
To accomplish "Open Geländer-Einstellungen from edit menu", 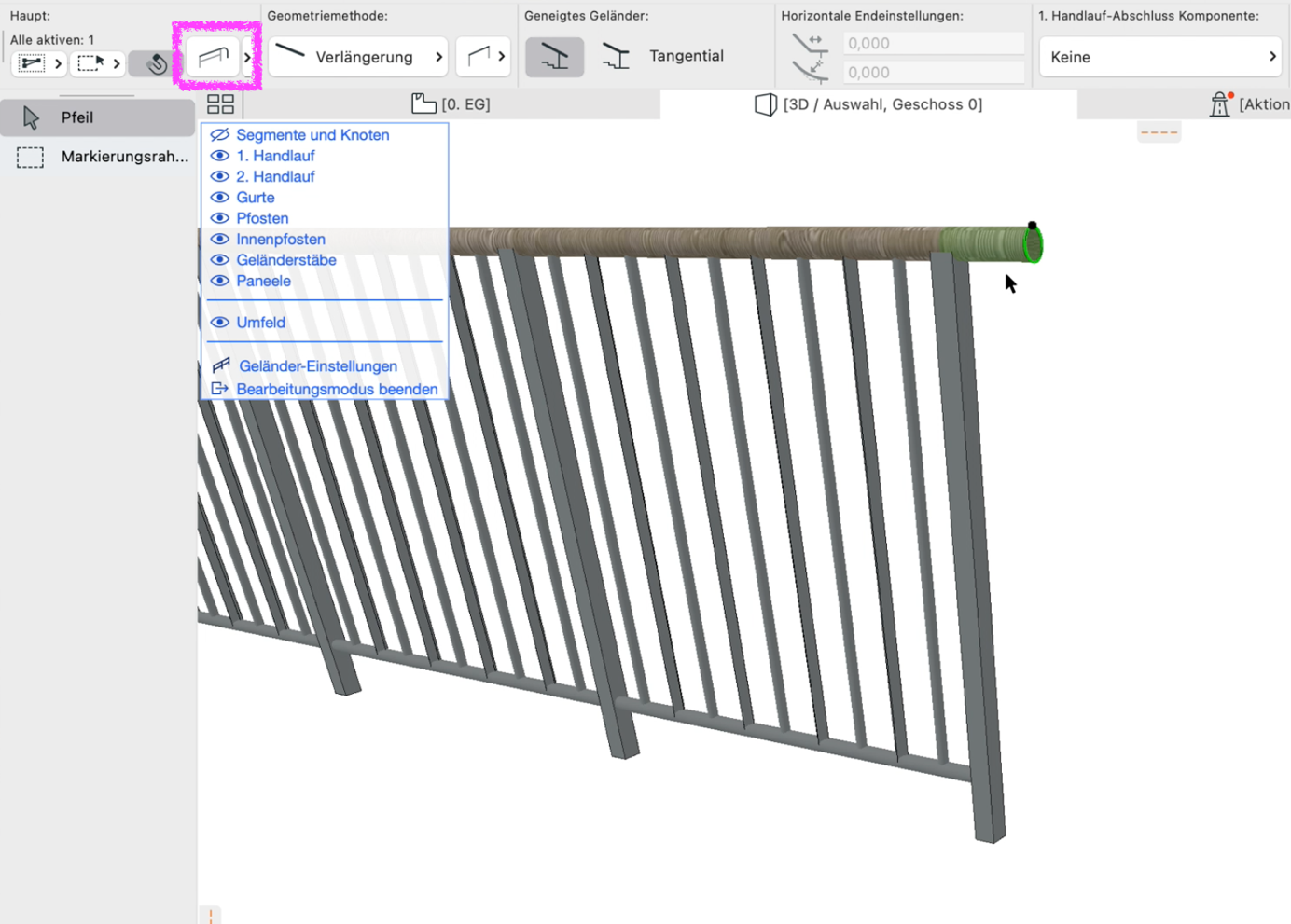I will click(318, 366).
